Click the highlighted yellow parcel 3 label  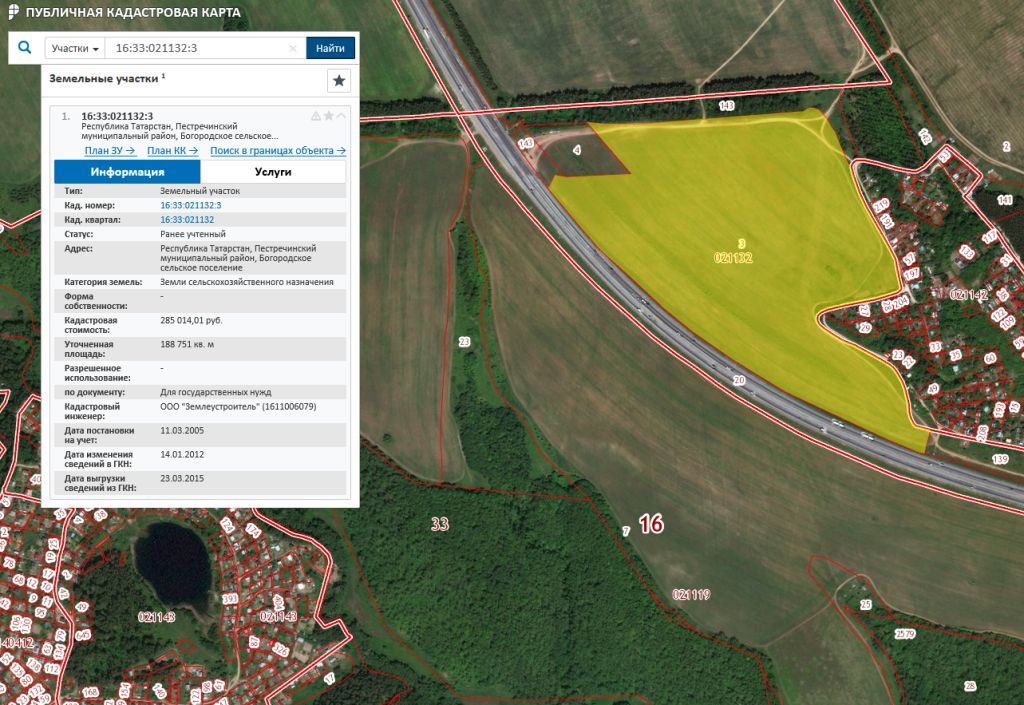[x=741, y=243]
